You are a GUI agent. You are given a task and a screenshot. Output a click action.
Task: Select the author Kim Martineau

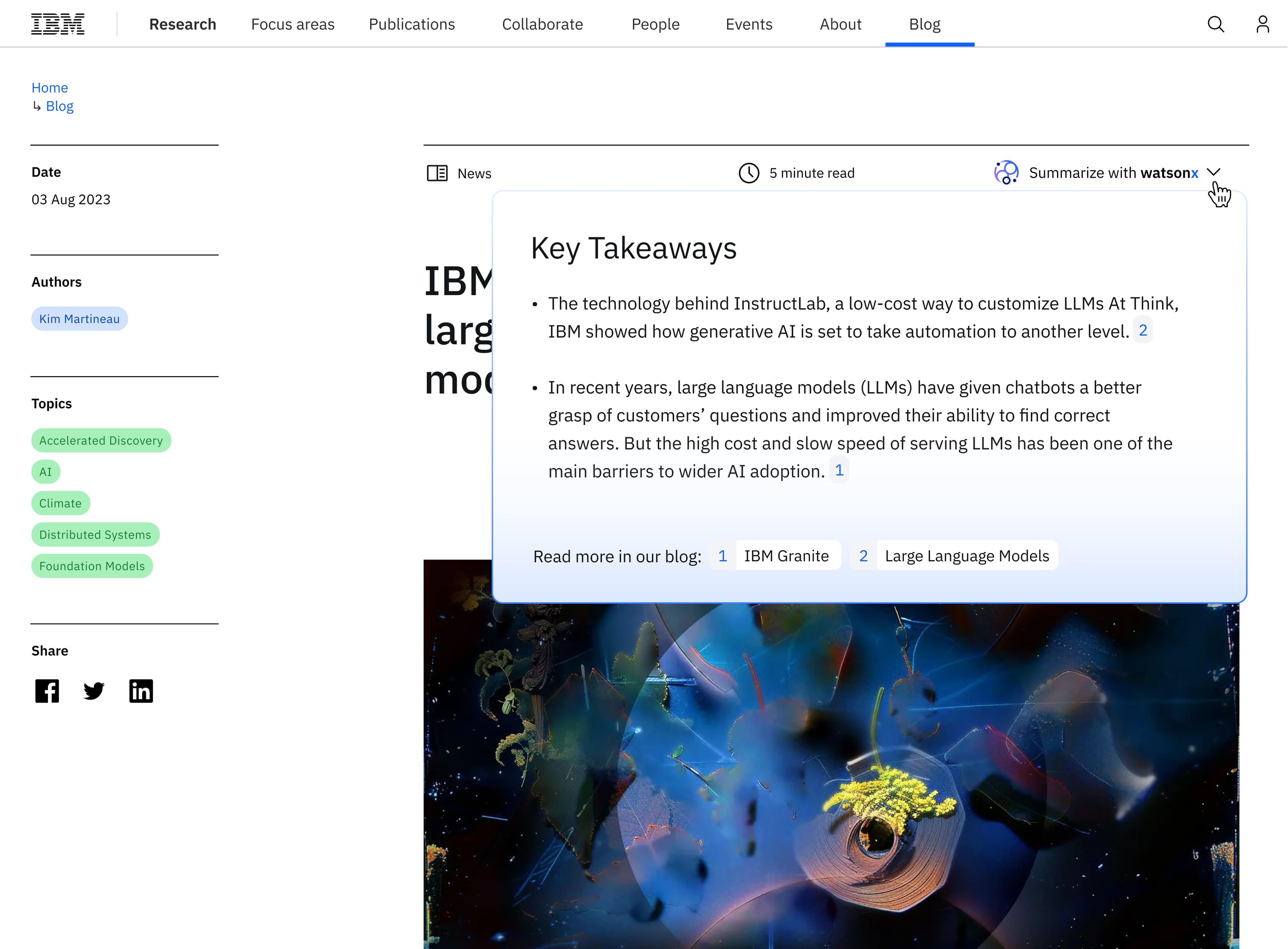(x=79, y=318)
